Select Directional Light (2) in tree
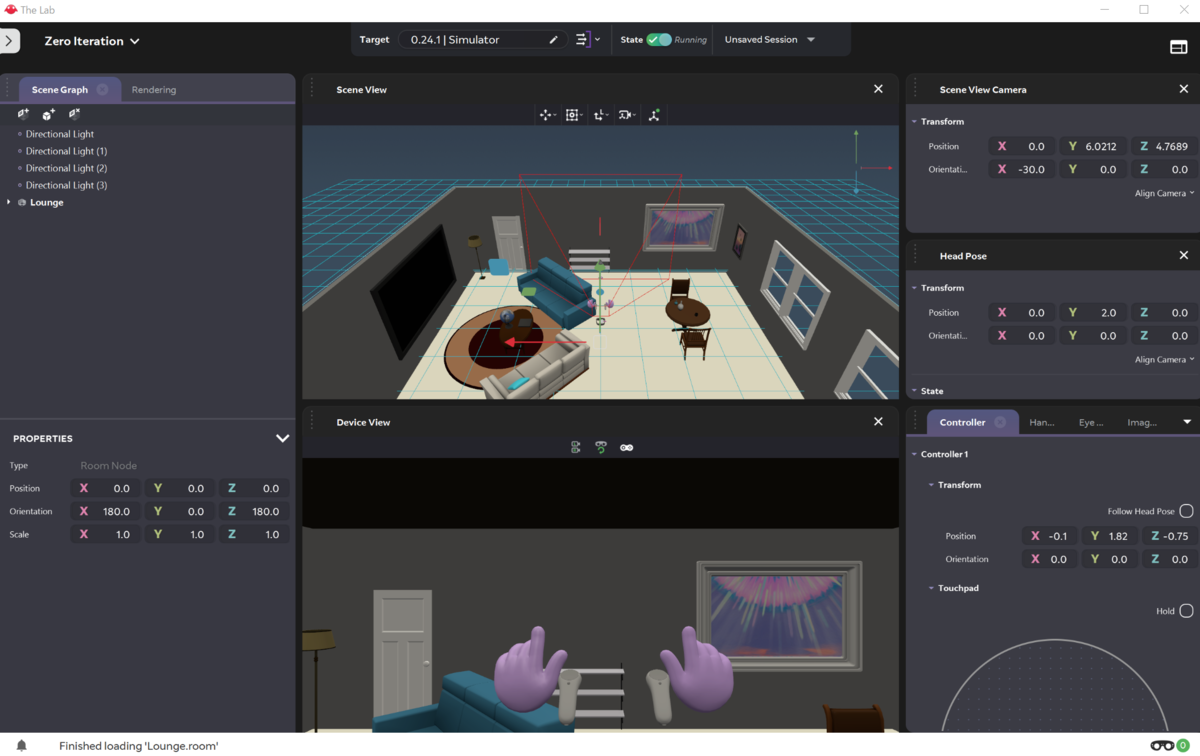Screen dimensions: 1200x756 (66, 168)
